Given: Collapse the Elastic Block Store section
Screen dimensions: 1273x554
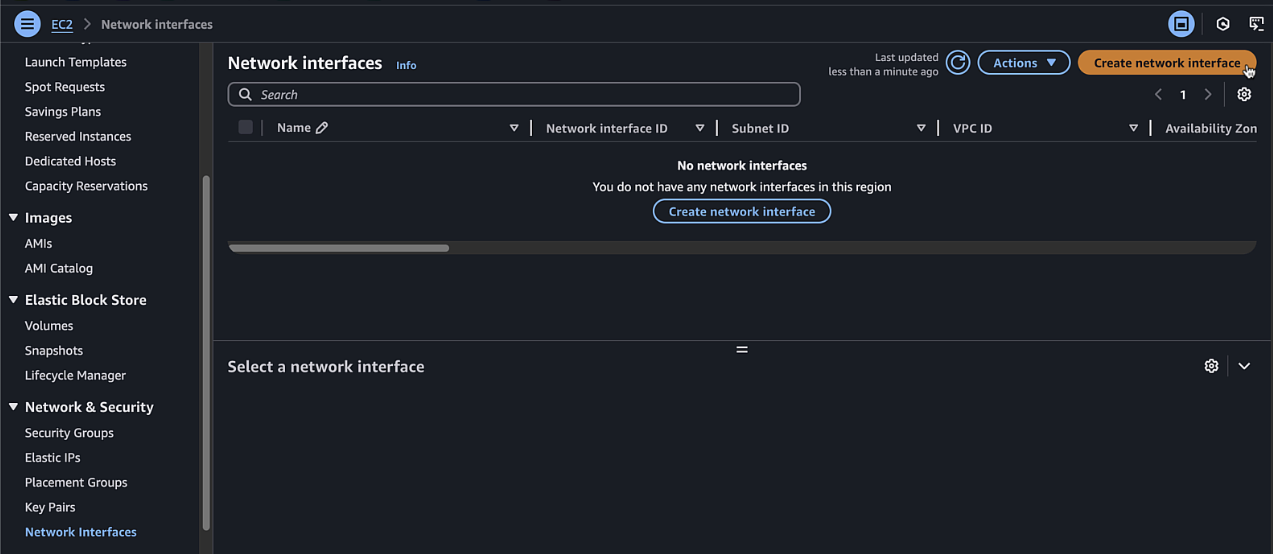Looking at the screenshot, I should [x=13, y=300].
